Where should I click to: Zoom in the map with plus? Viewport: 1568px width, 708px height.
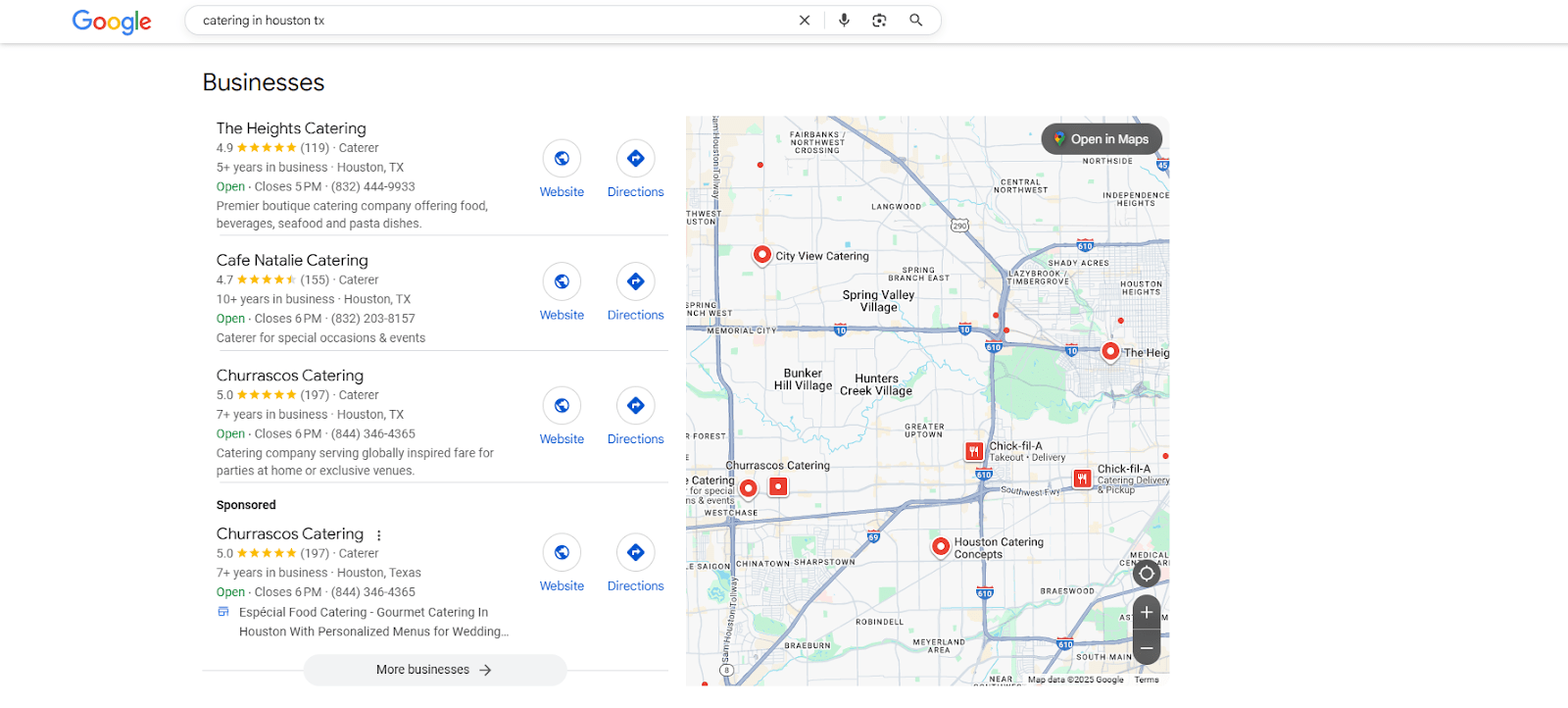point(1147,613)
